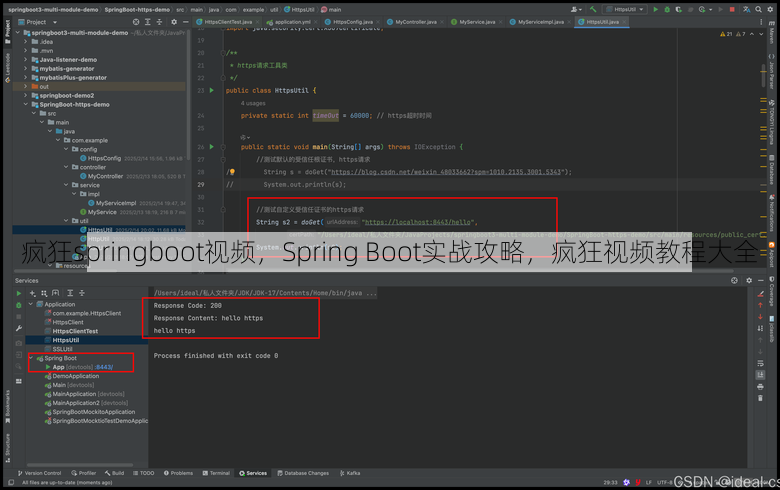Open Project view mode dropdown
Image resolution: width=780 pixels, height=490 pixels.
[x=38, y=22]
